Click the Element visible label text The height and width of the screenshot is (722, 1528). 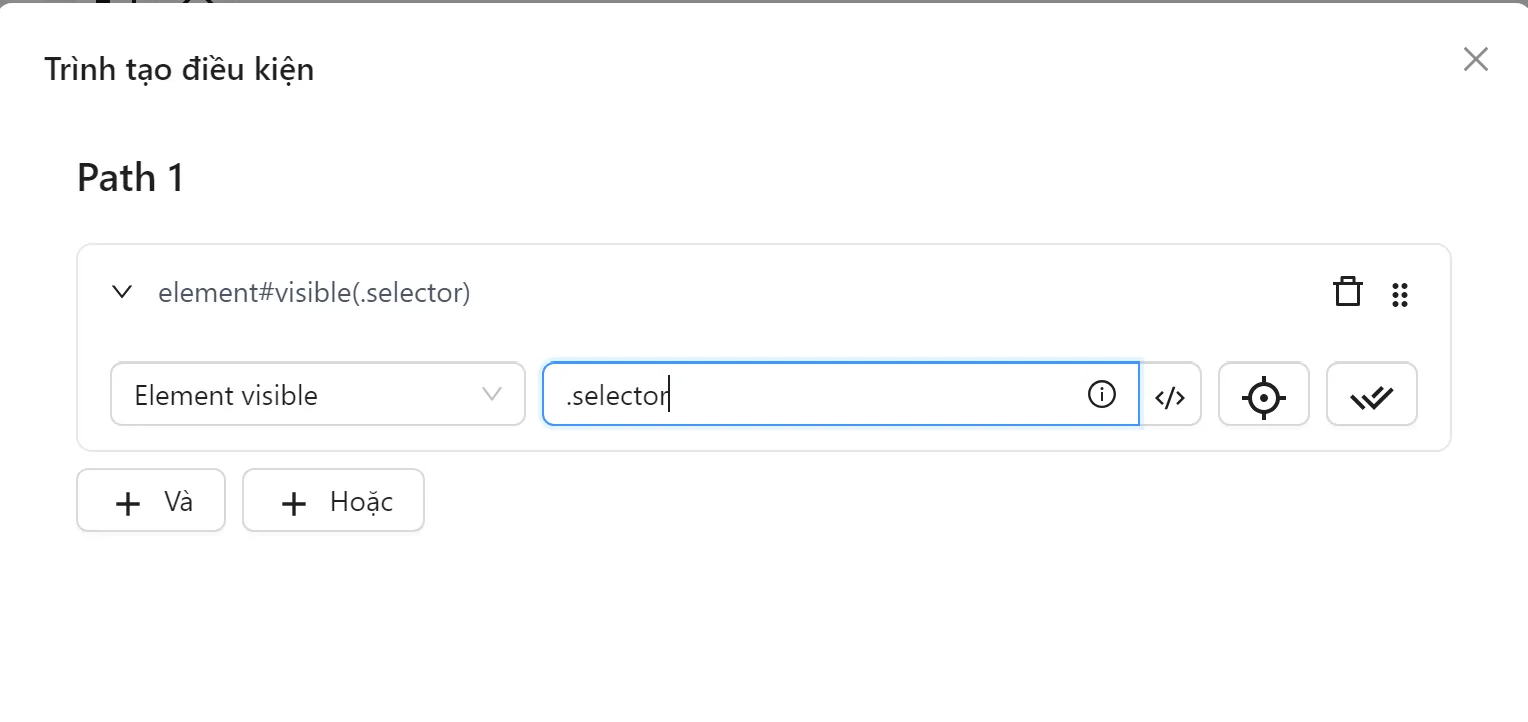226,396
